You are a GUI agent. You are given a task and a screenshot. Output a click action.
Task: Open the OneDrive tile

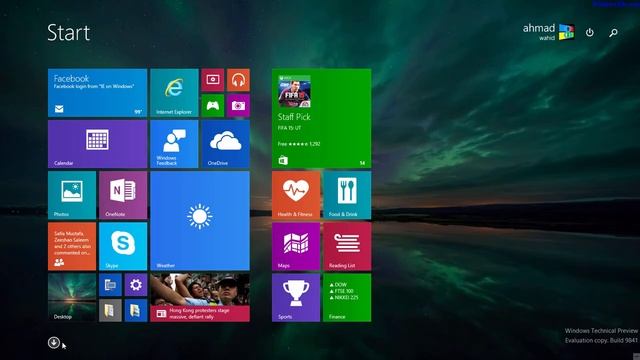226,144
